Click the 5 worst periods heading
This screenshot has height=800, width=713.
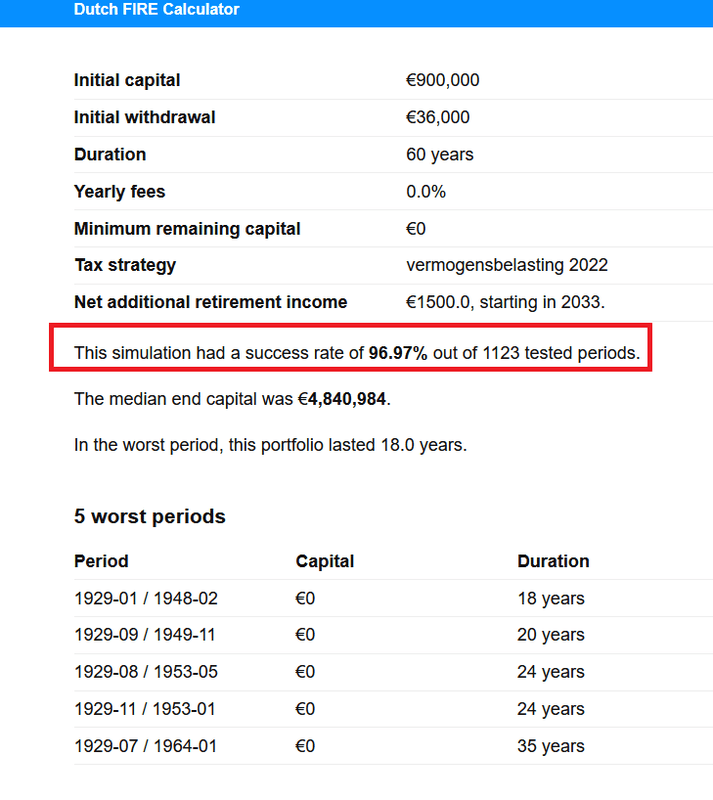click(150, 516)
